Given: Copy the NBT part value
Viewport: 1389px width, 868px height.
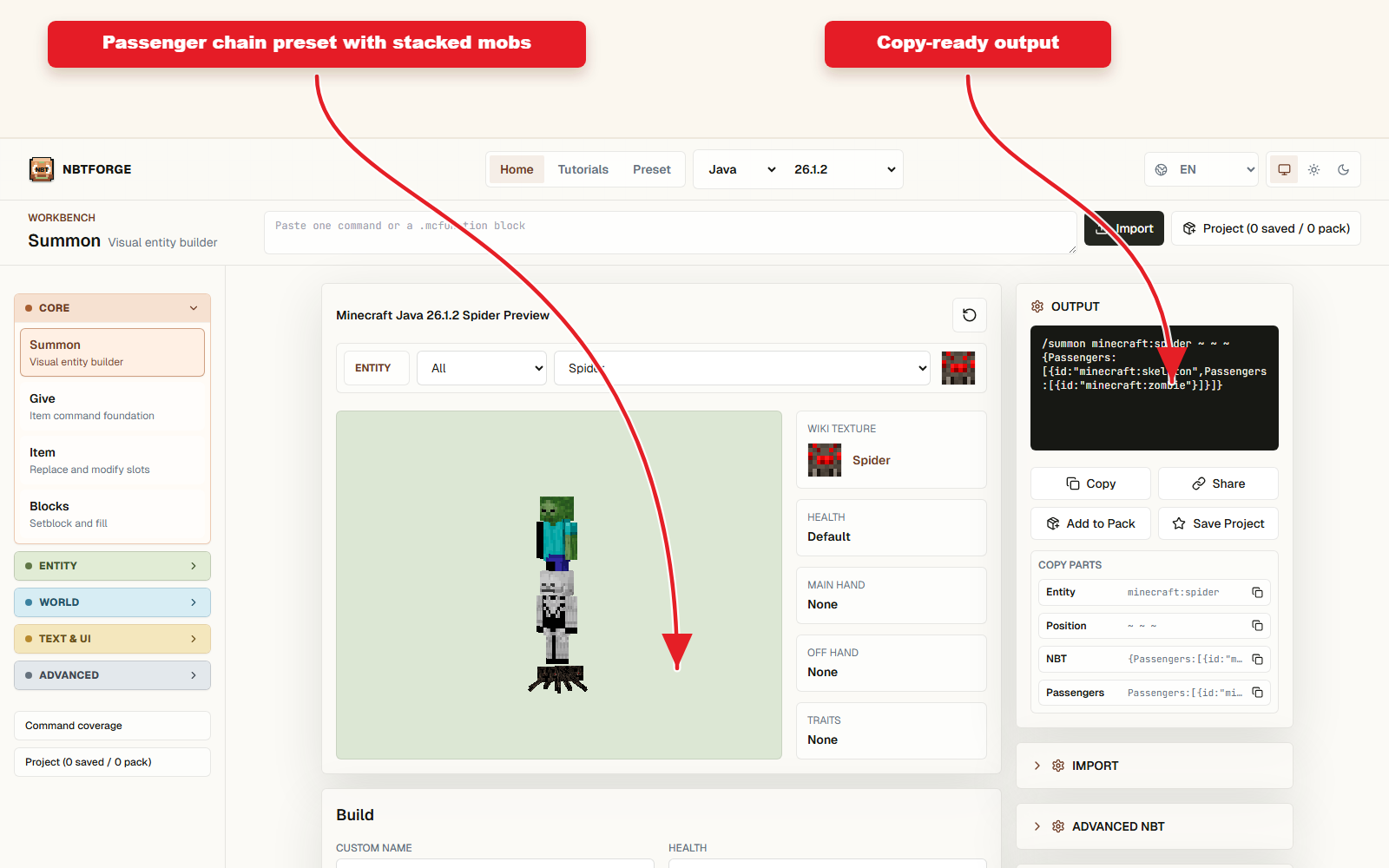Looking at the screenshot, I should [1257, 659].
